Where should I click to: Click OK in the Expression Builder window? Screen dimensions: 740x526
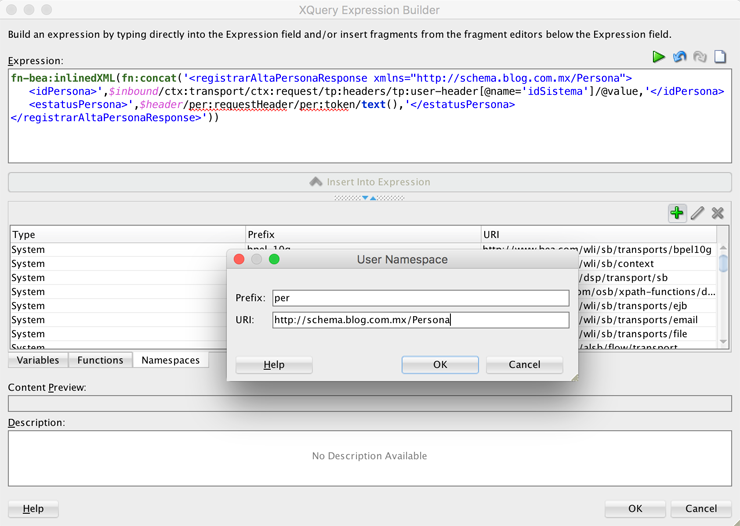(x=635, y=509)
